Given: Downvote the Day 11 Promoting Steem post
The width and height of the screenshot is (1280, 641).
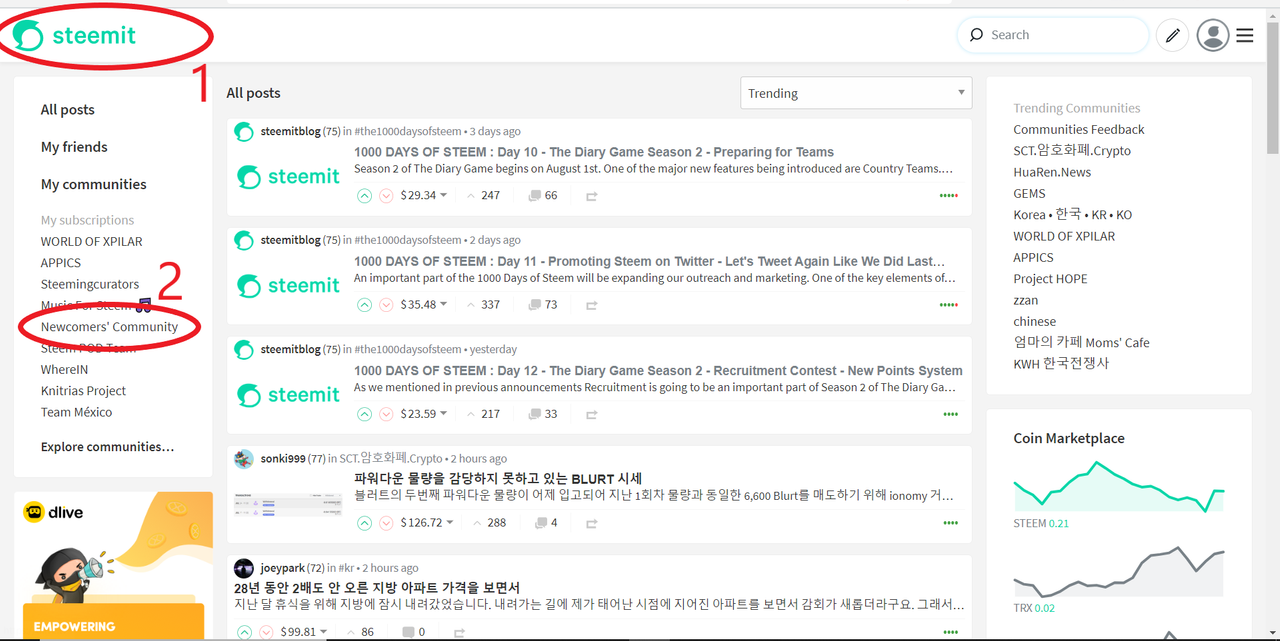Looking at the screenshot, I should pyautogui.click(x=386, y=305).
